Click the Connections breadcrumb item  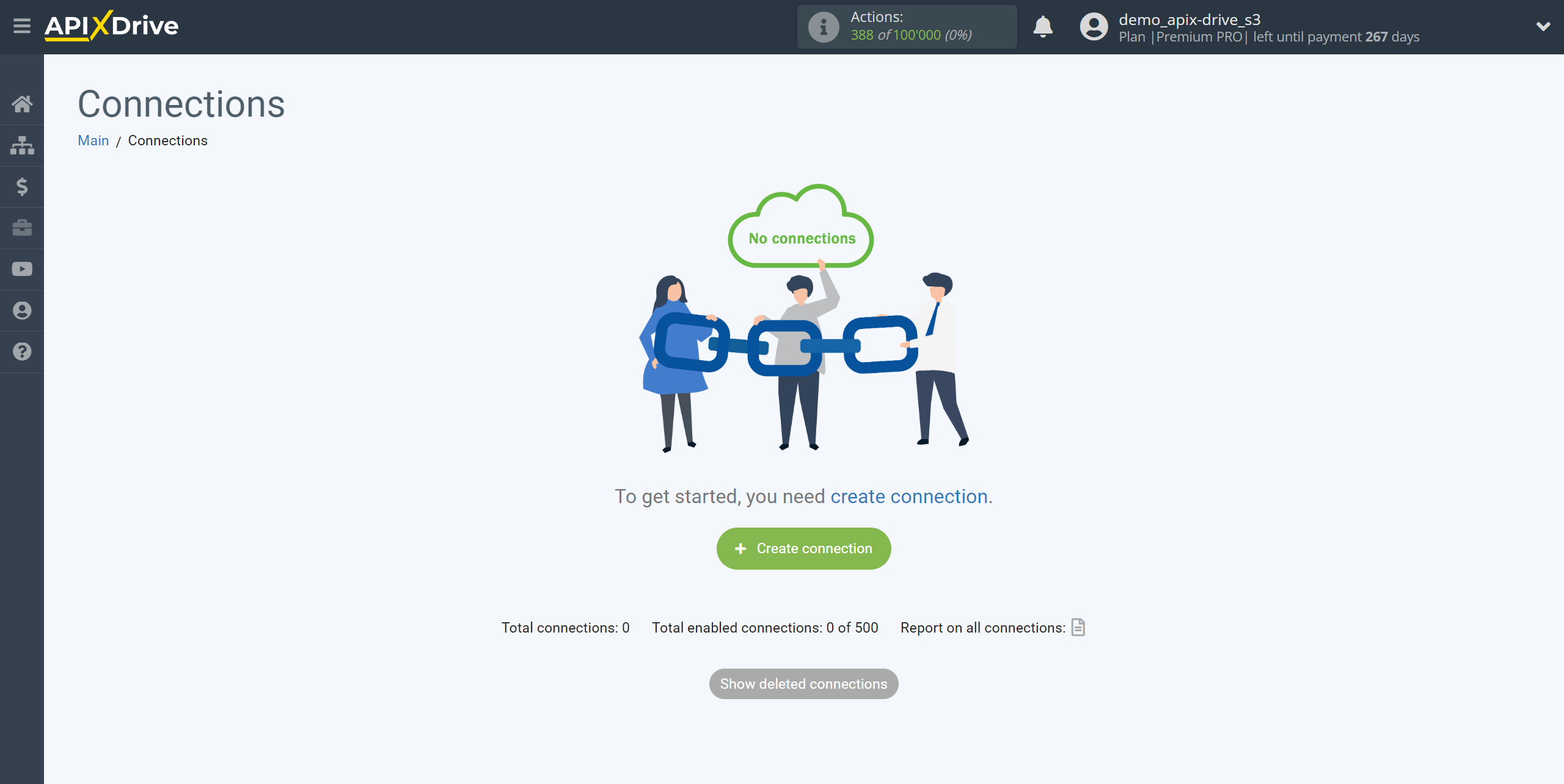coord(168,140)
